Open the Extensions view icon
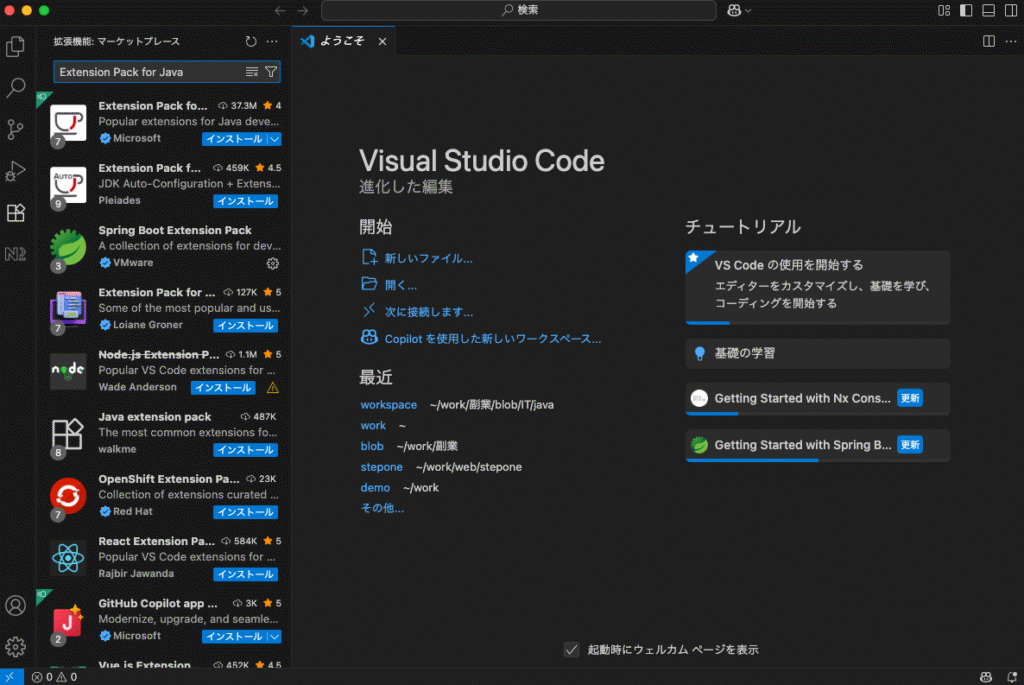 (x=15, y=213)
